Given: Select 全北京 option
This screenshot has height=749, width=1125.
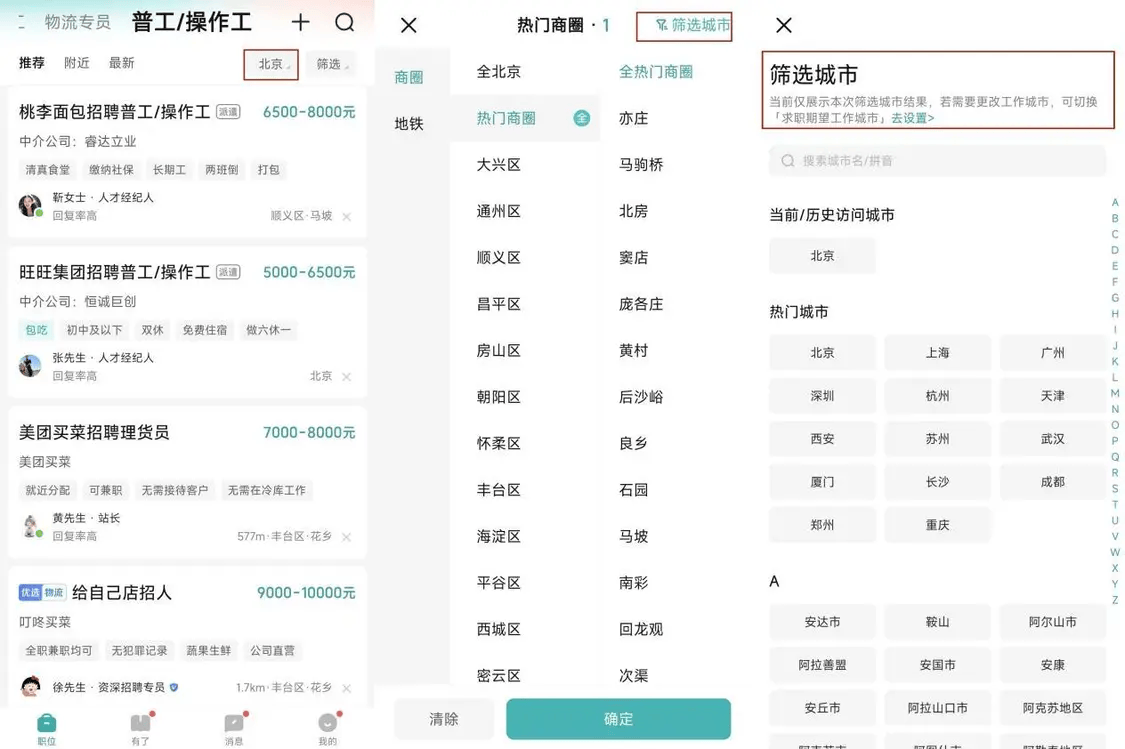Looking at the screenshot, I should [499, 72].
